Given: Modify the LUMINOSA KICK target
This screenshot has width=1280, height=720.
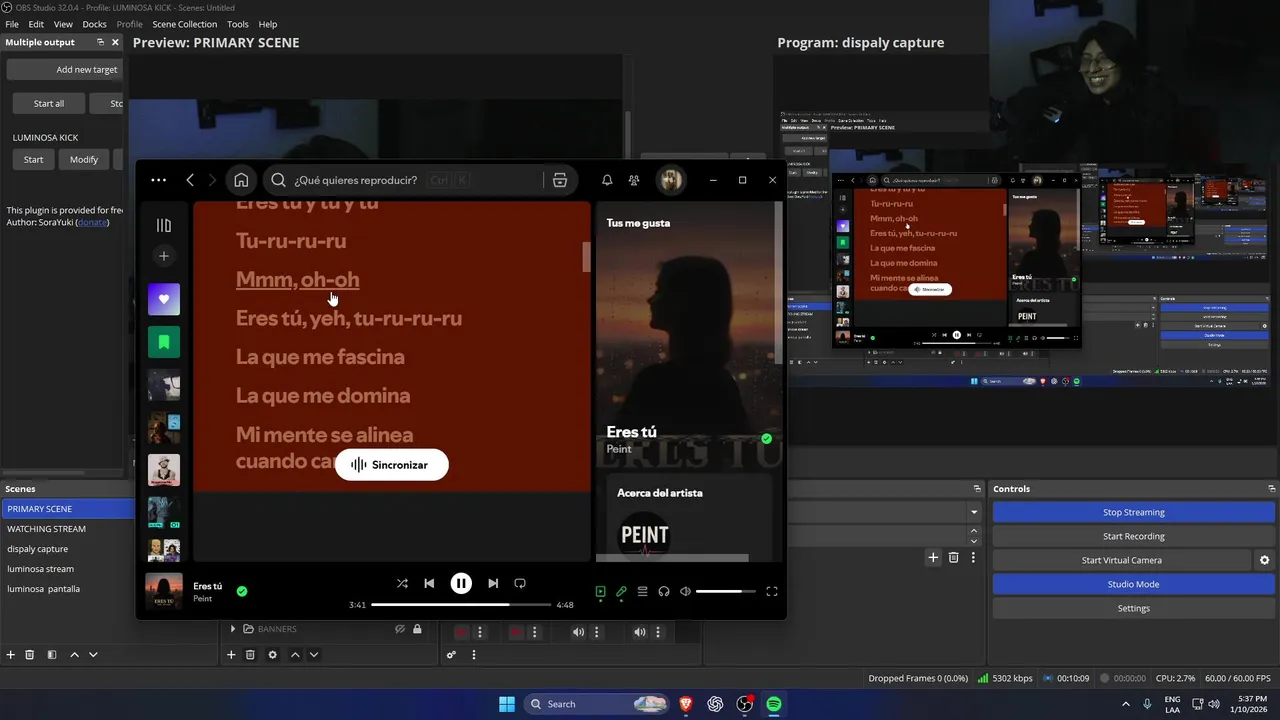Looking at the screenshot, I should (x=84, y=159).
